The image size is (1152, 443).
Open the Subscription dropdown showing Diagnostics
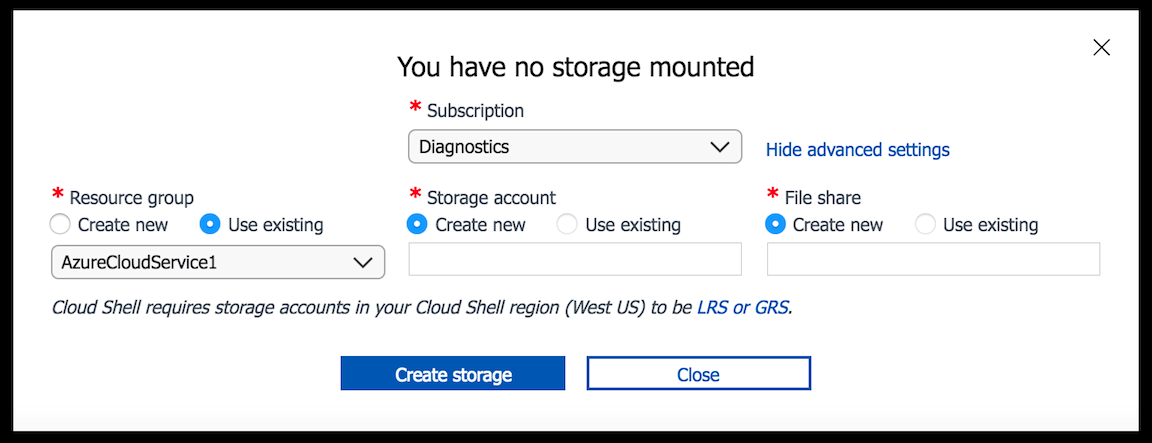tap(574, 147)
